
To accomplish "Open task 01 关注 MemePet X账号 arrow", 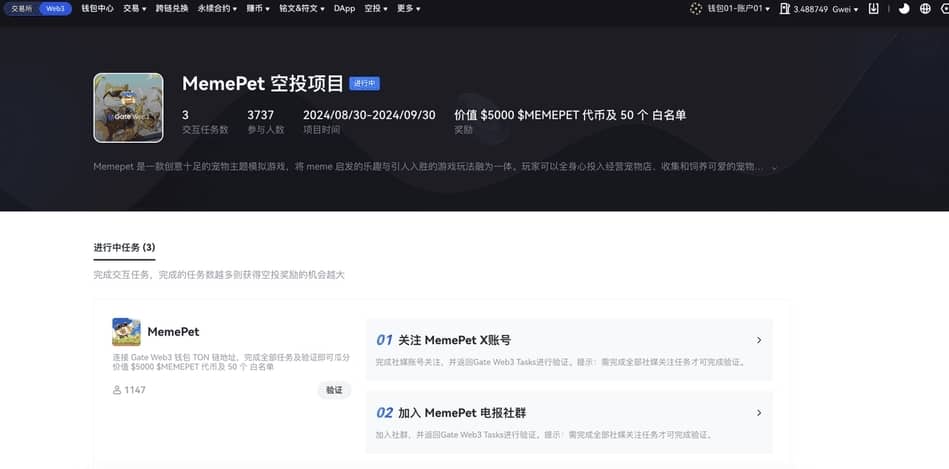I will [x=759, y=340].
